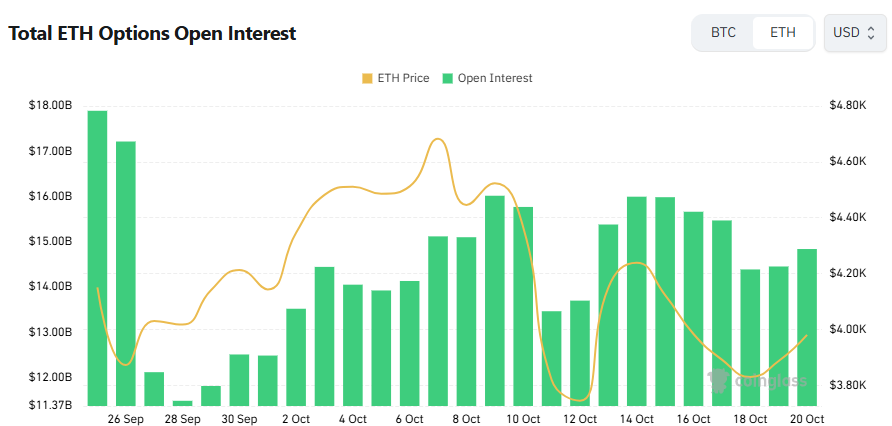Click the bar above 10 Oct label
892x426 pixels.
pyautogui.click(x=523, y=305)
